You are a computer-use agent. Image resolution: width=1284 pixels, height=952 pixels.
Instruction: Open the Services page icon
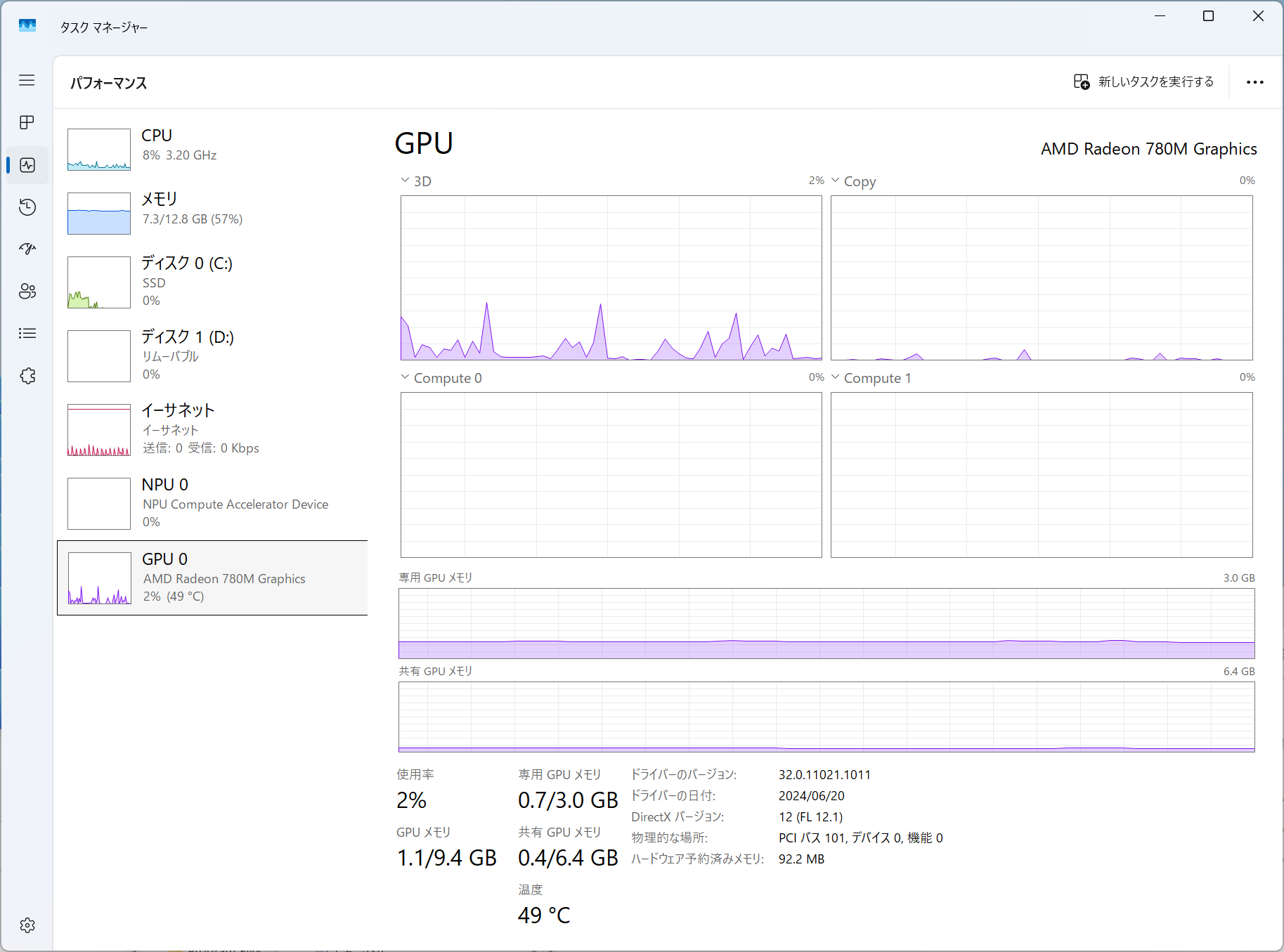(x=27, y=376)
